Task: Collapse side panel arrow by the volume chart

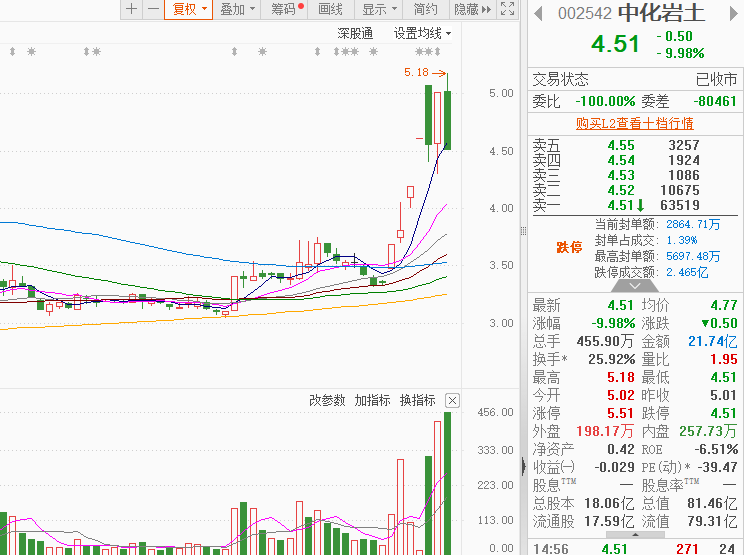Action: 523,466
